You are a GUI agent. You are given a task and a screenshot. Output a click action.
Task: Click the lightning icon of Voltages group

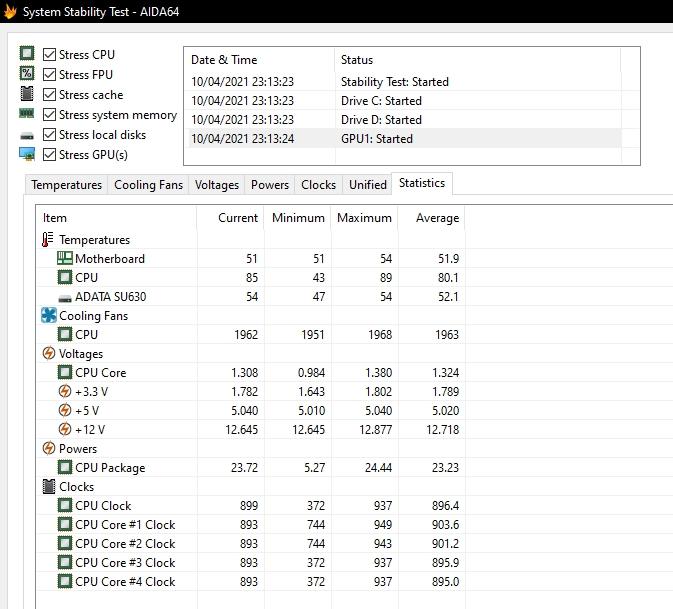49,353
